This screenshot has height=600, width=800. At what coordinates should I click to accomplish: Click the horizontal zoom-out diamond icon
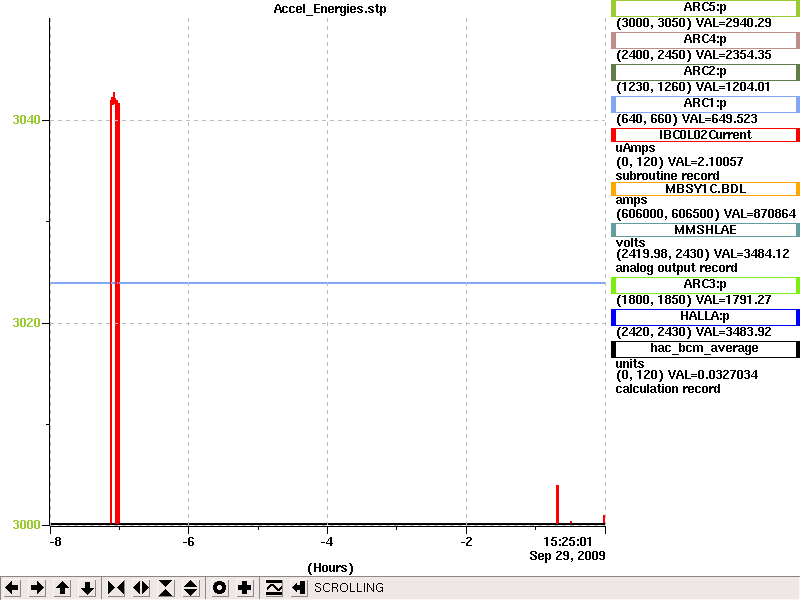coord(141,588)
